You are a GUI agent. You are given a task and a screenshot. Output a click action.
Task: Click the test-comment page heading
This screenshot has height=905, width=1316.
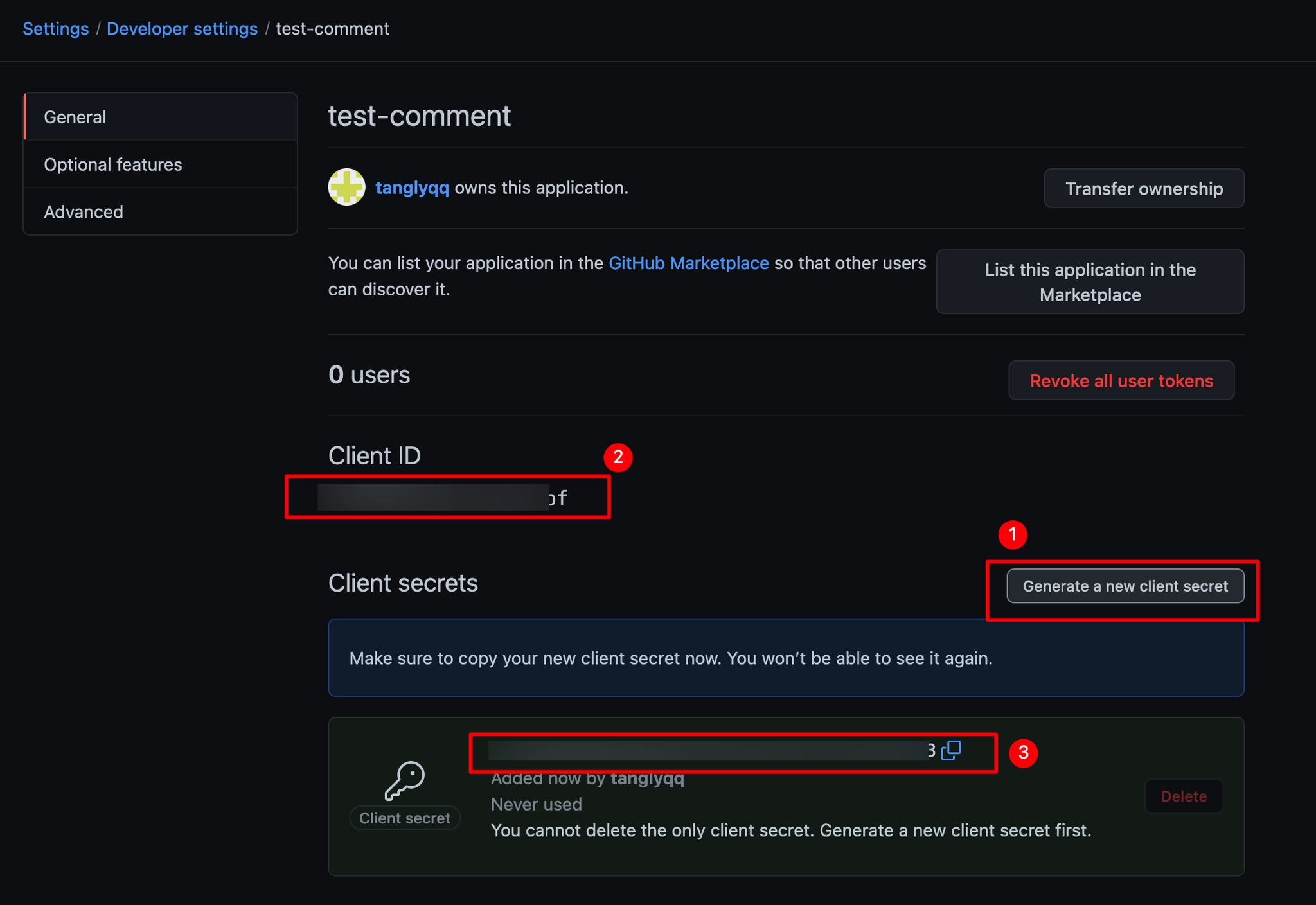(x=420, y=116)
